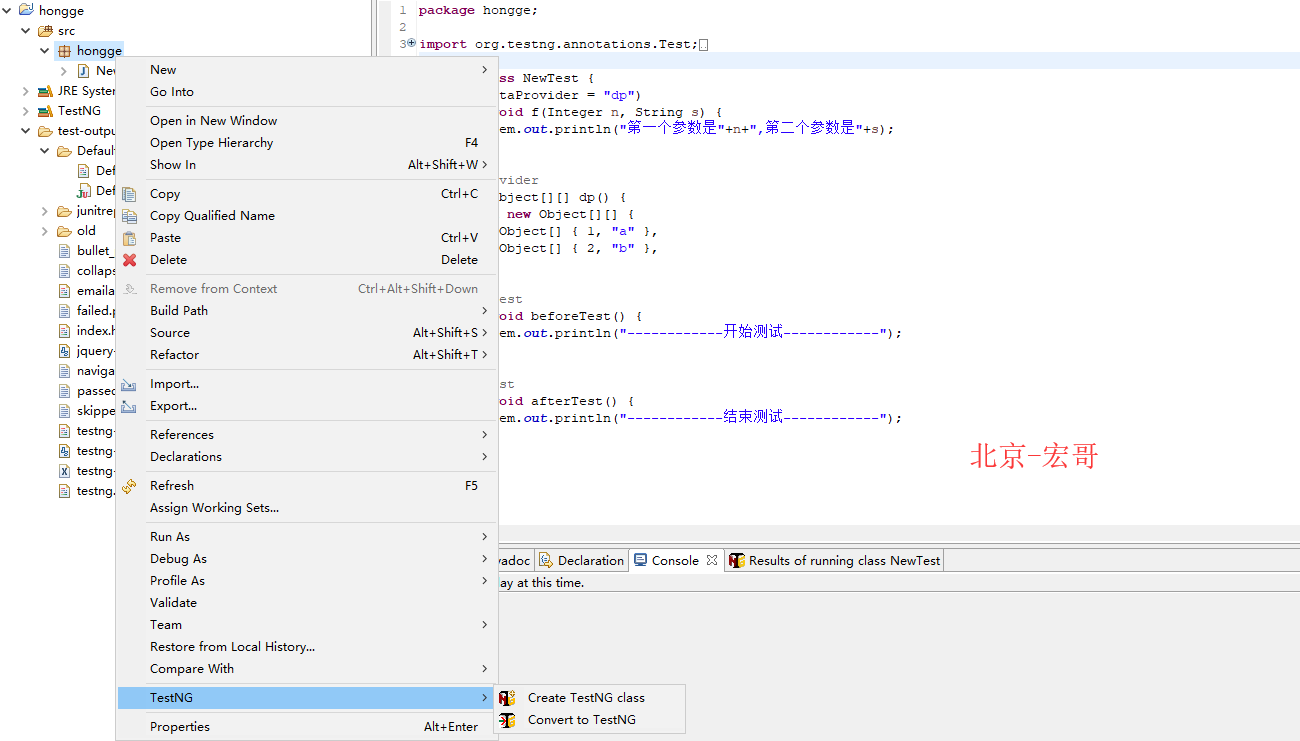1300x741 pixels.
Task: Collapse the test-output folder node
Action: tap(26, 131)
